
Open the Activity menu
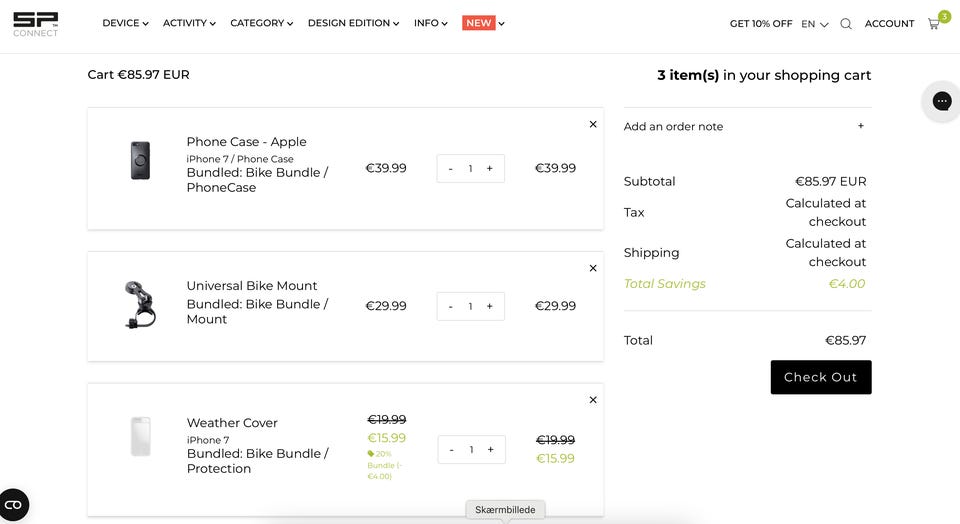pyautogui.click(x=189, y=23)
